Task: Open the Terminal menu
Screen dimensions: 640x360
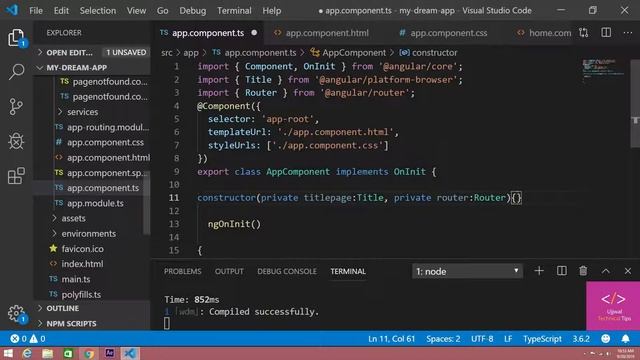Action: (x=234, y=10)
